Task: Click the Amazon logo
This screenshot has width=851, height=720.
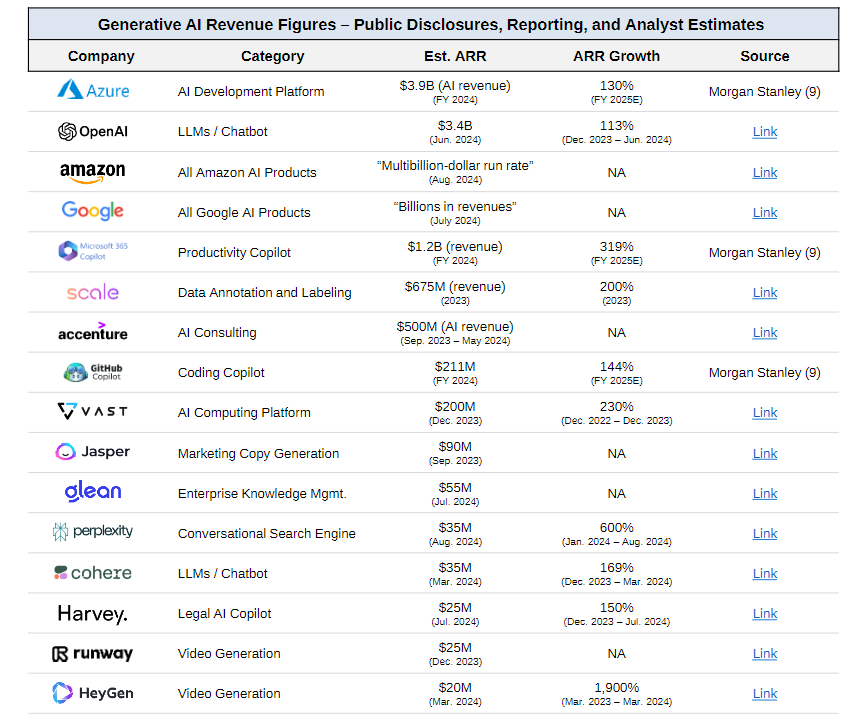Action: [93, 173]
